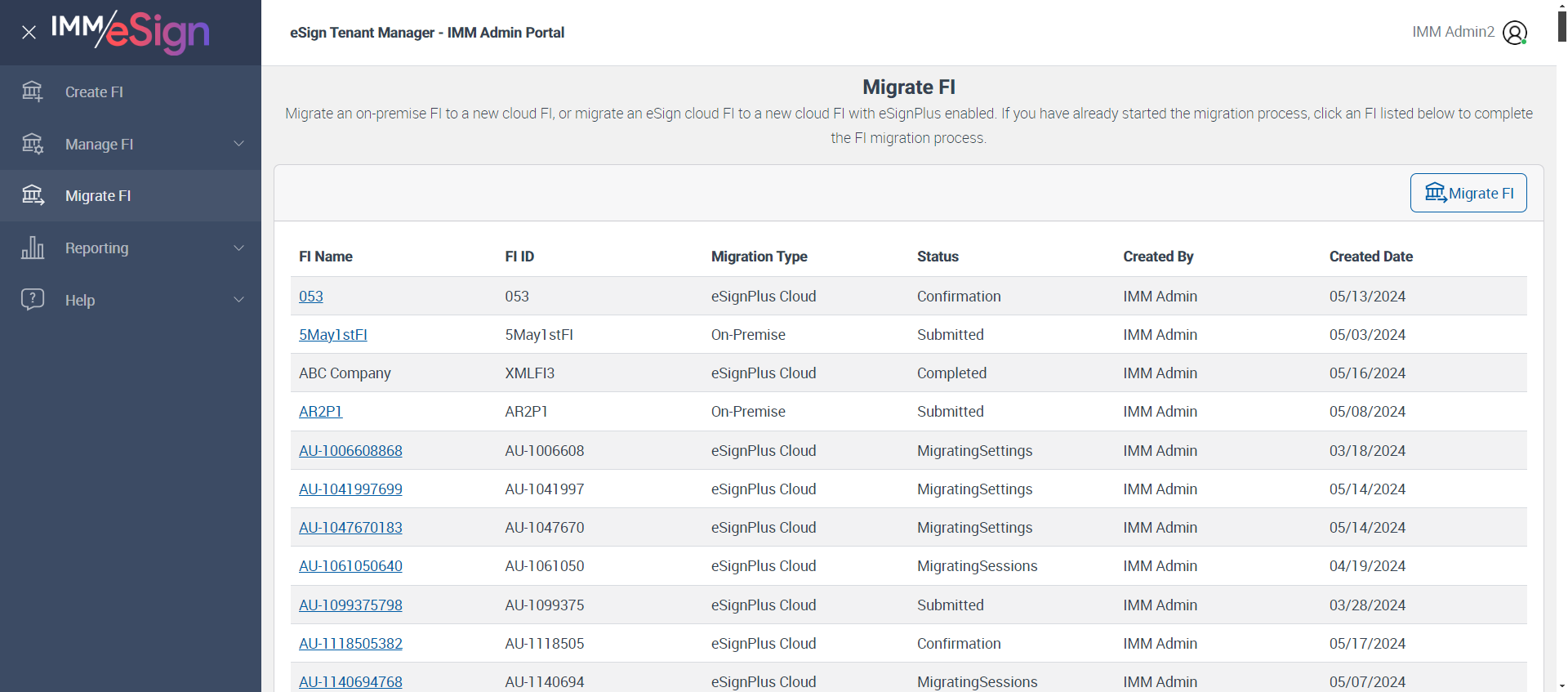The width and height of the screenshot is (1568, 692).
Task: Open the 5May1stFI link
Action: [333, 335]
